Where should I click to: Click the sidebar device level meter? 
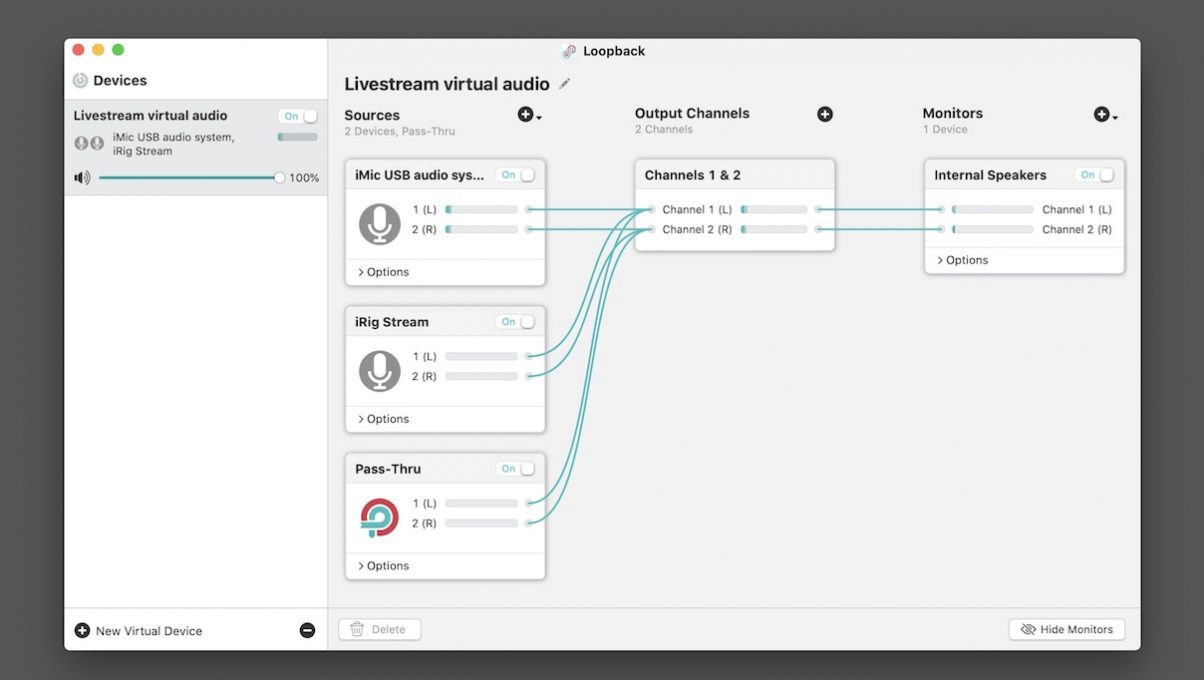coord(297,137)
